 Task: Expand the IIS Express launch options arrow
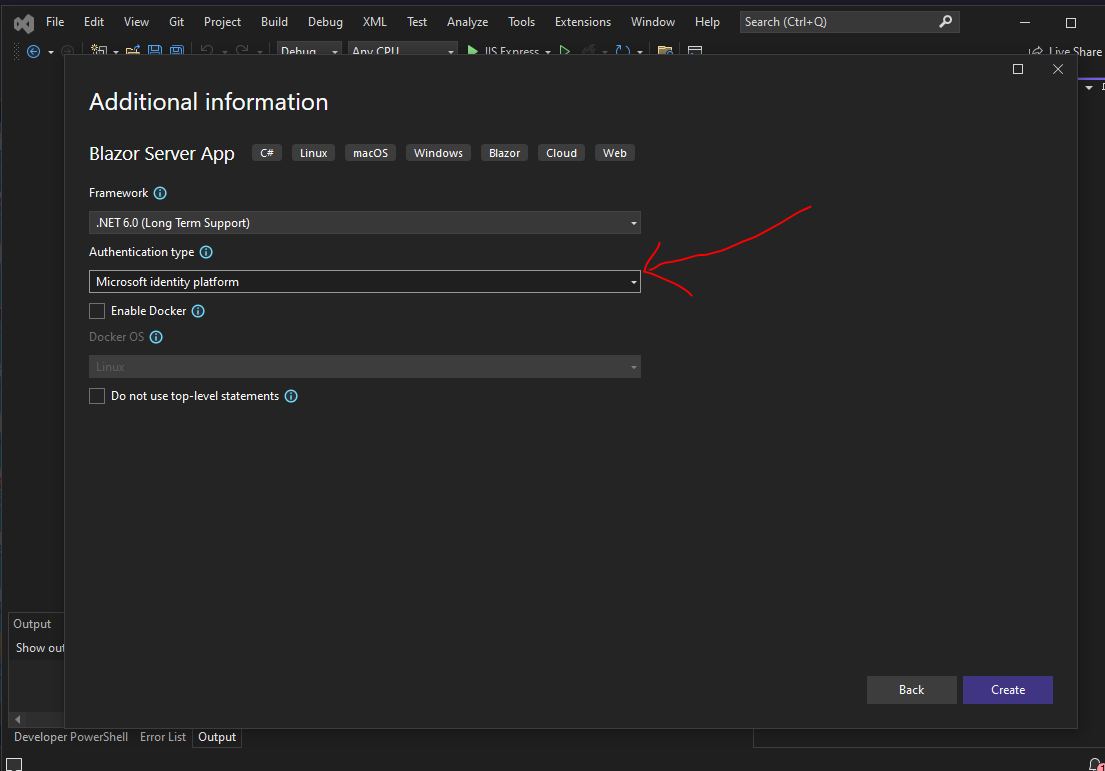[x=548, y=52]
